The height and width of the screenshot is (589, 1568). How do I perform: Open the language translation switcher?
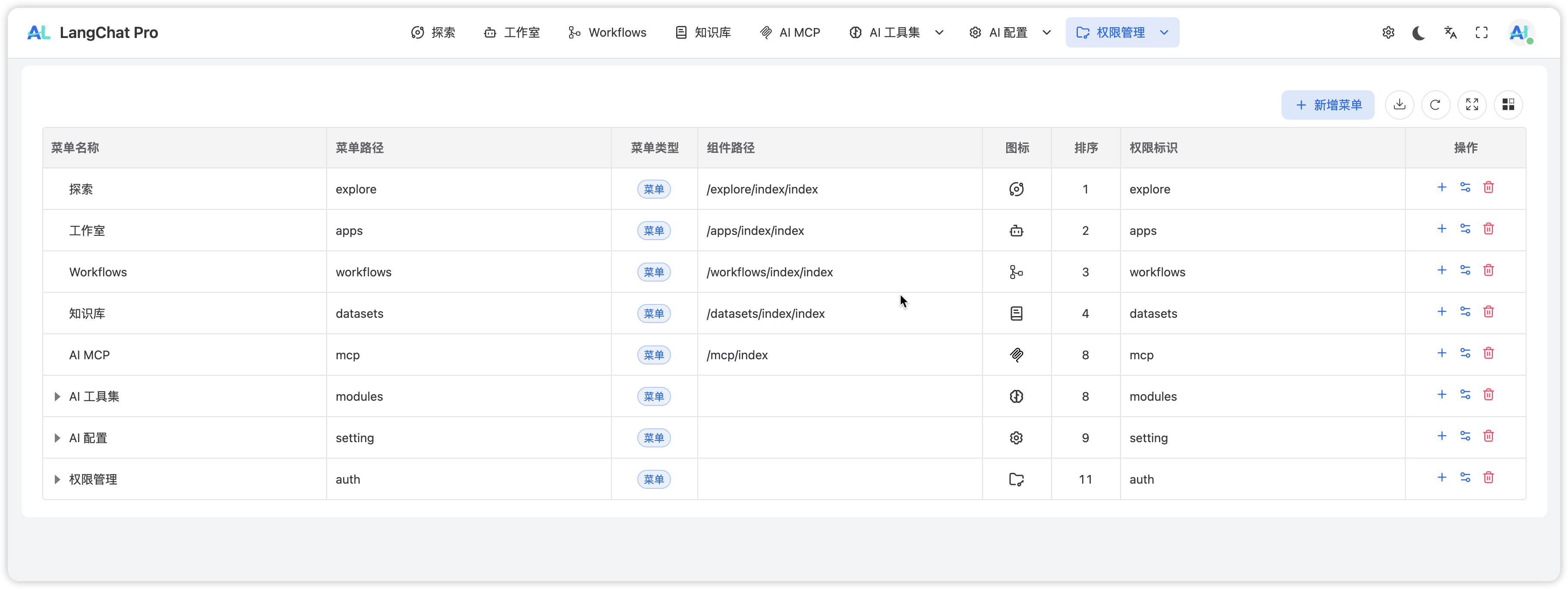point(1451,33)
